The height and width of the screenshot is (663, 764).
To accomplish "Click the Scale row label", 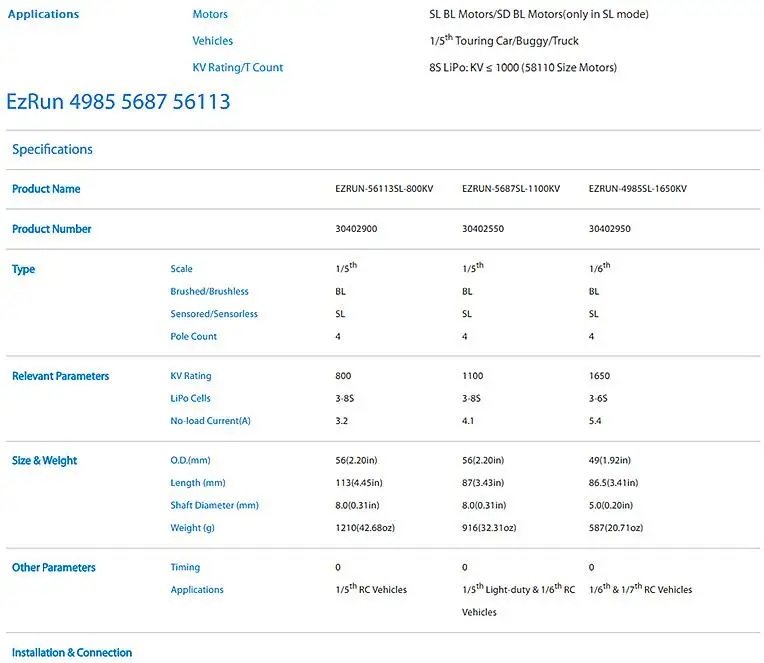I will click(x=181, y=269).
